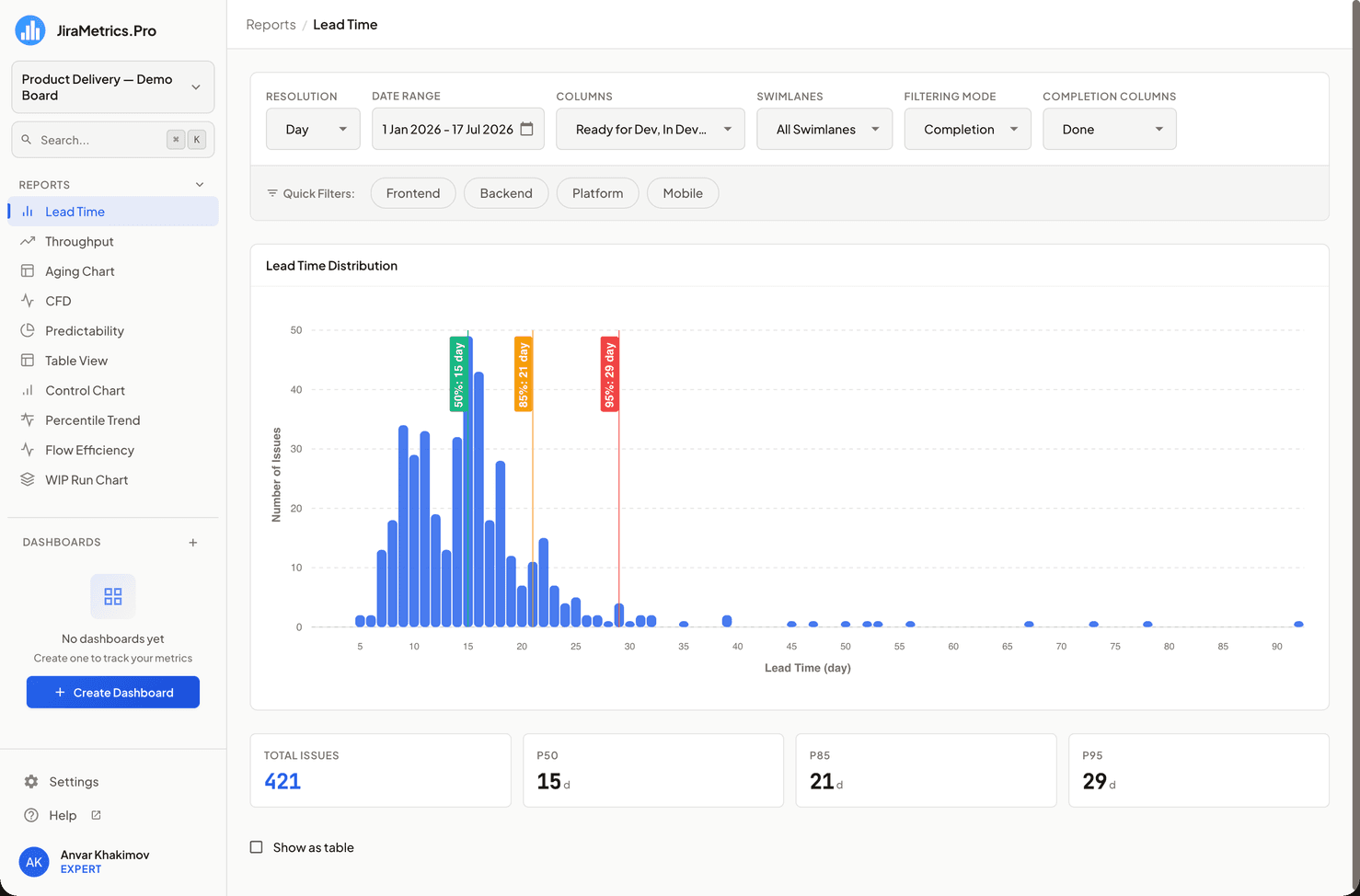The width and height of the screenshot is (1360, 896).
Task: Click the red 95% percentile marker
Action: pyautogui.click(x=609, y=373)
